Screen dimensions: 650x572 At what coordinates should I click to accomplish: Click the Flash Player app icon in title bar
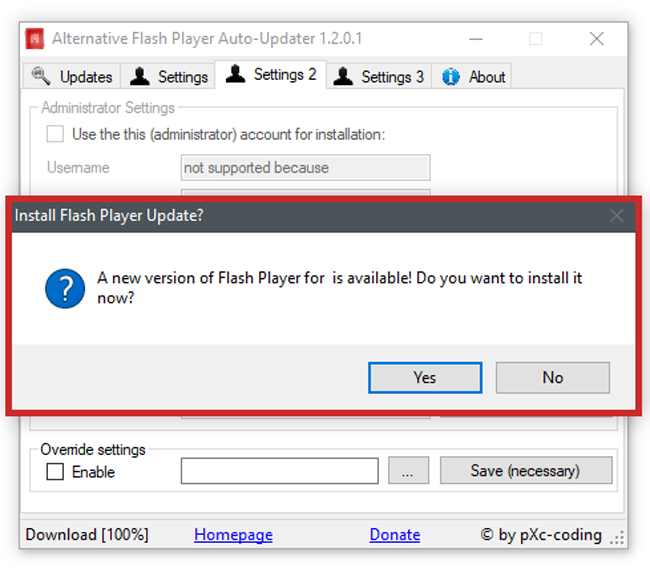click(x=35, y=39)
